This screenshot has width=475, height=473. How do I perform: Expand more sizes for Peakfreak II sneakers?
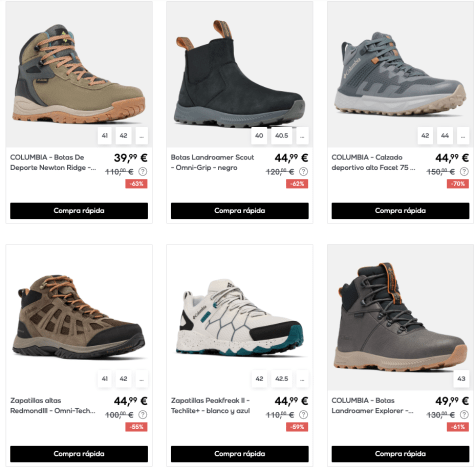pos(302,379)
